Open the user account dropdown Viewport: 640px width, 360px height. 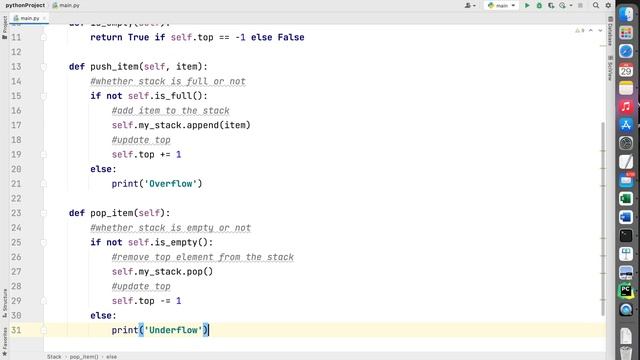point(470,6)
